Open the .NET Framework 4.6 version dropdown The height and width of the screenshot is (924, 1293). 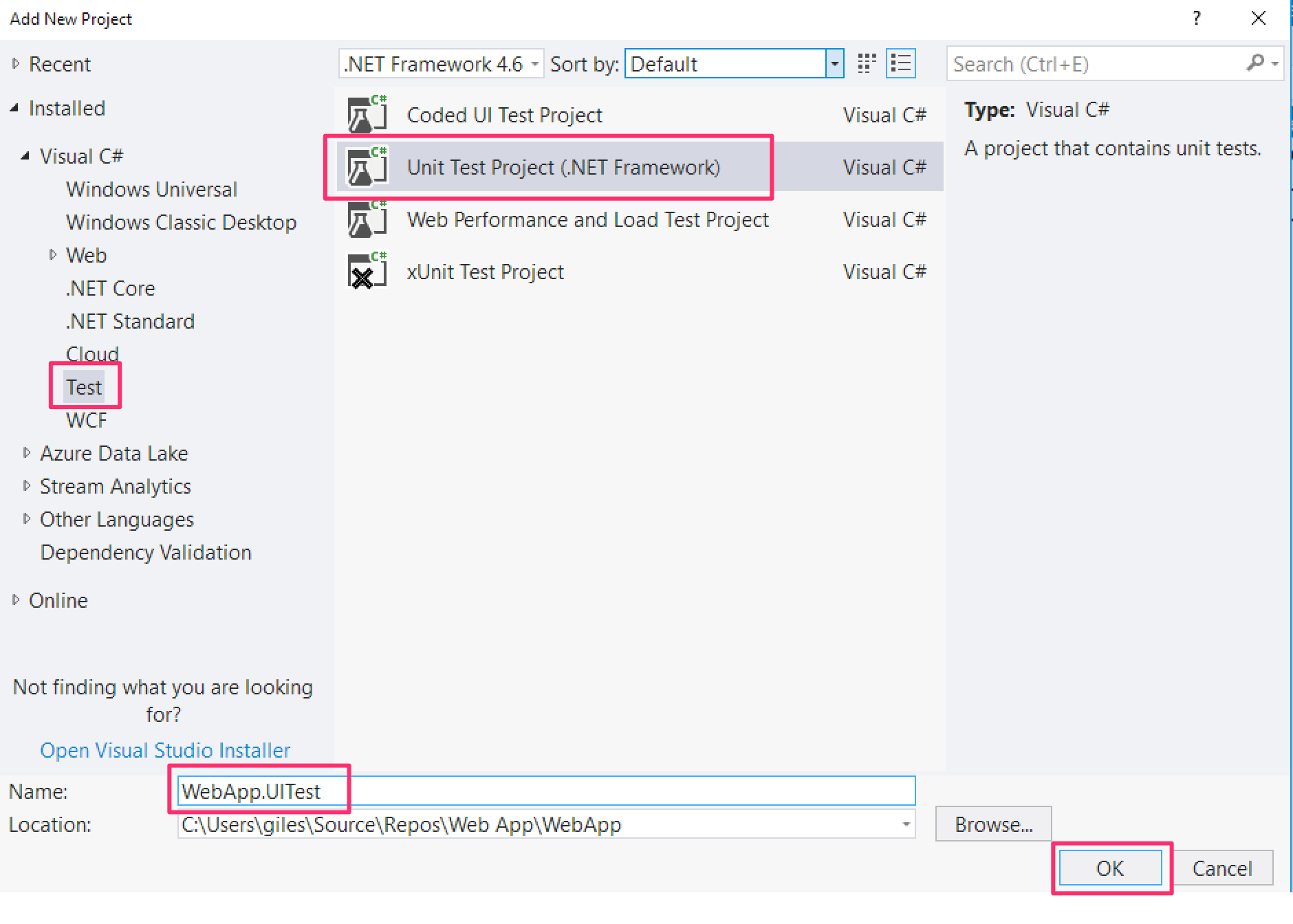click(x=442, y=64)
